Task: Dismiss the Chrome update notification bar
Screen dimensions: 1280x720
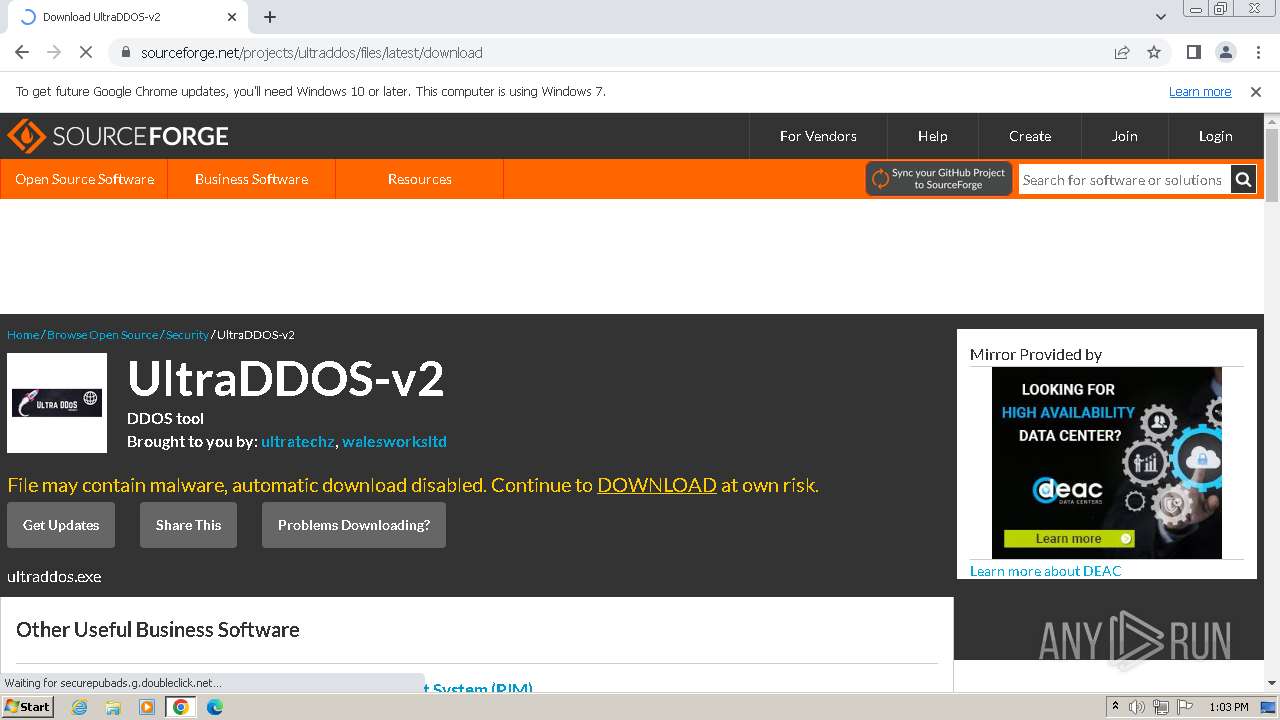Action: [x=1256, y=91]
